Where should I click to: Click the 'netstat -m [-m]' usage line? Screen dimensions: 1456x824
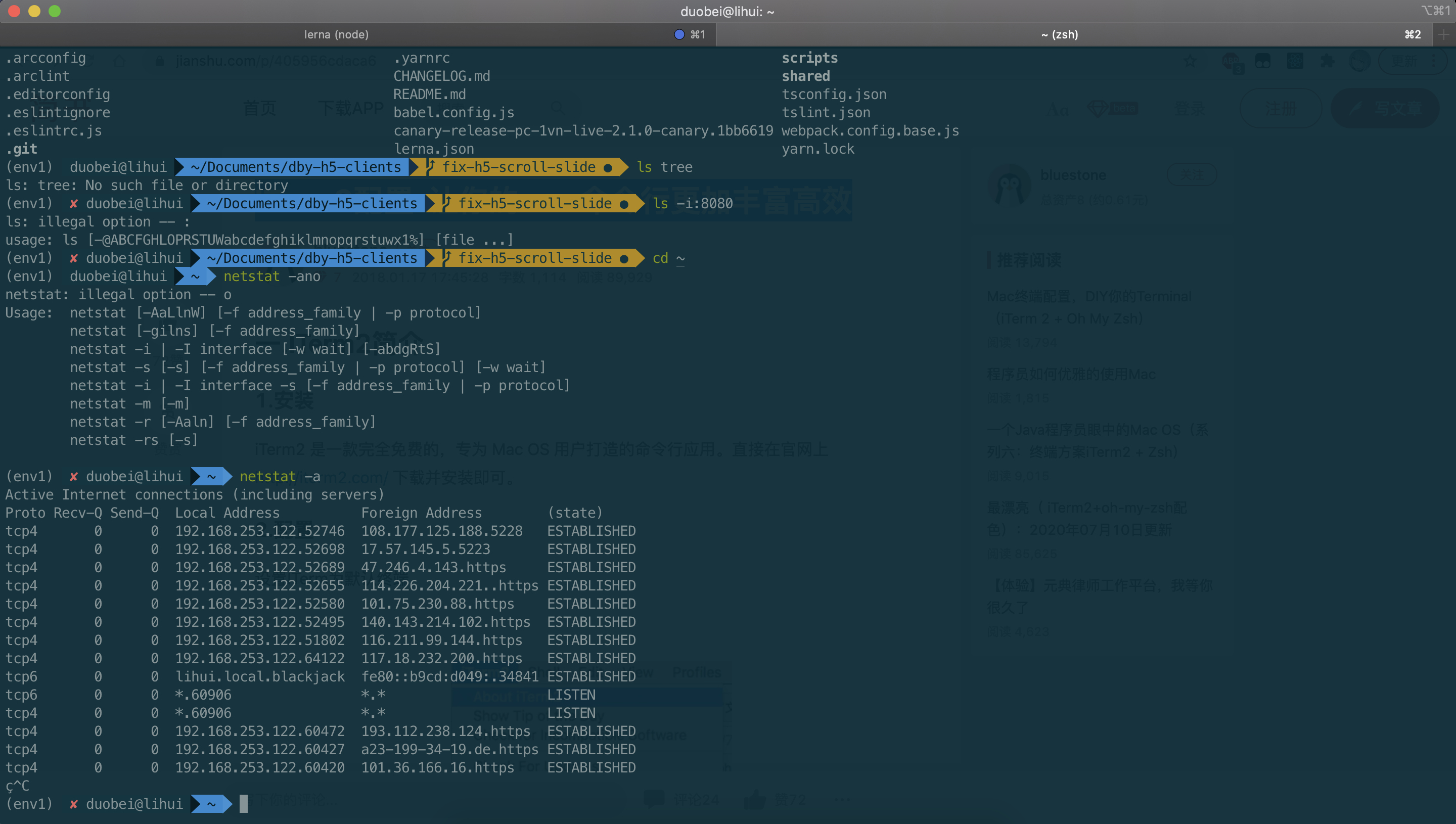pos(130,403)
